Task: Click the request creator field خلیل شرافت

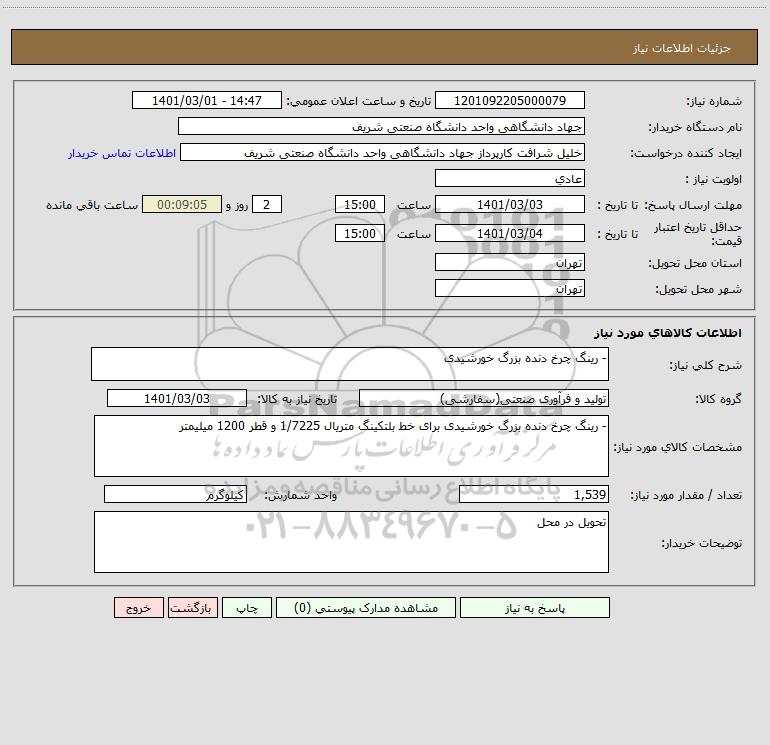Action: (383, 152)
